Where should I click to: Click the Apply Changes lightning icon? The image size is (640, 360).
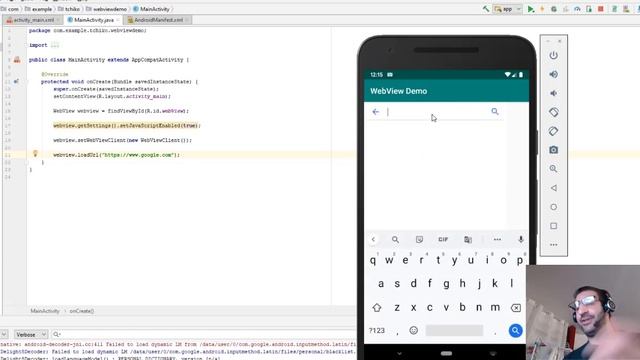tap(542, 9)
